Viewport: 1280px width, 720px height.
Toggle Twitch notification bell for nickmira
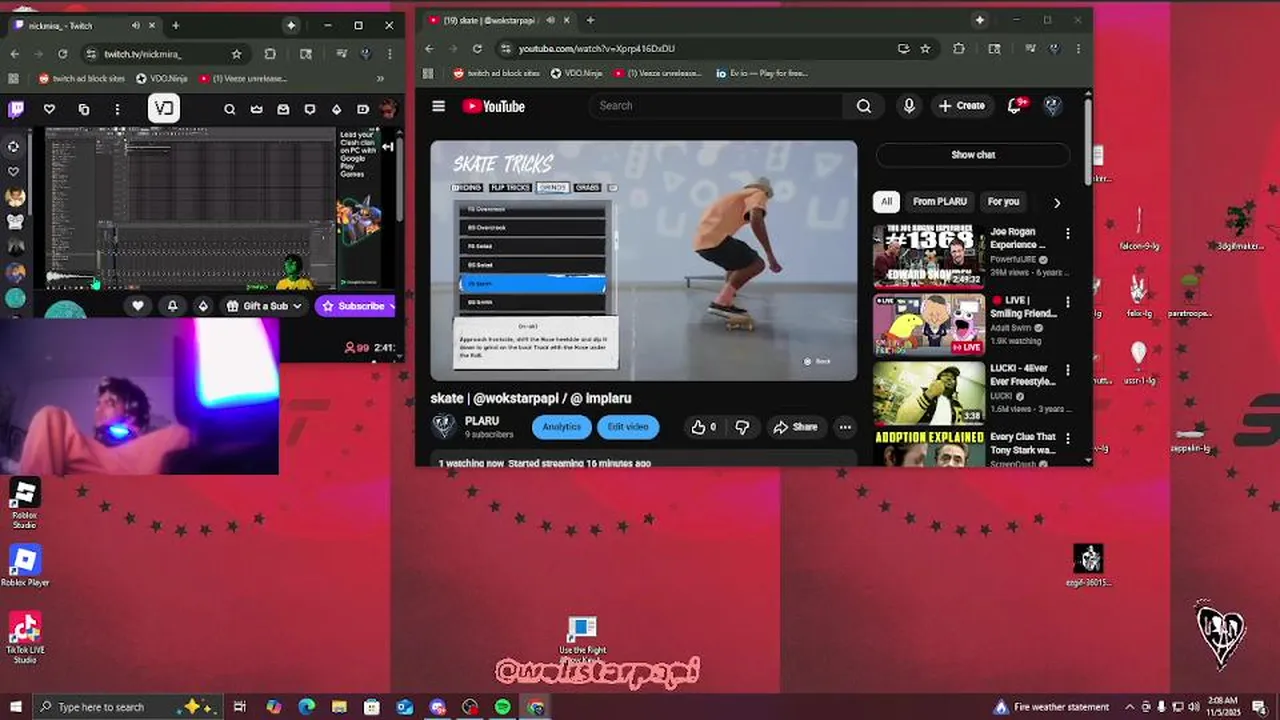pyautogui.click(x=172, y=306)
